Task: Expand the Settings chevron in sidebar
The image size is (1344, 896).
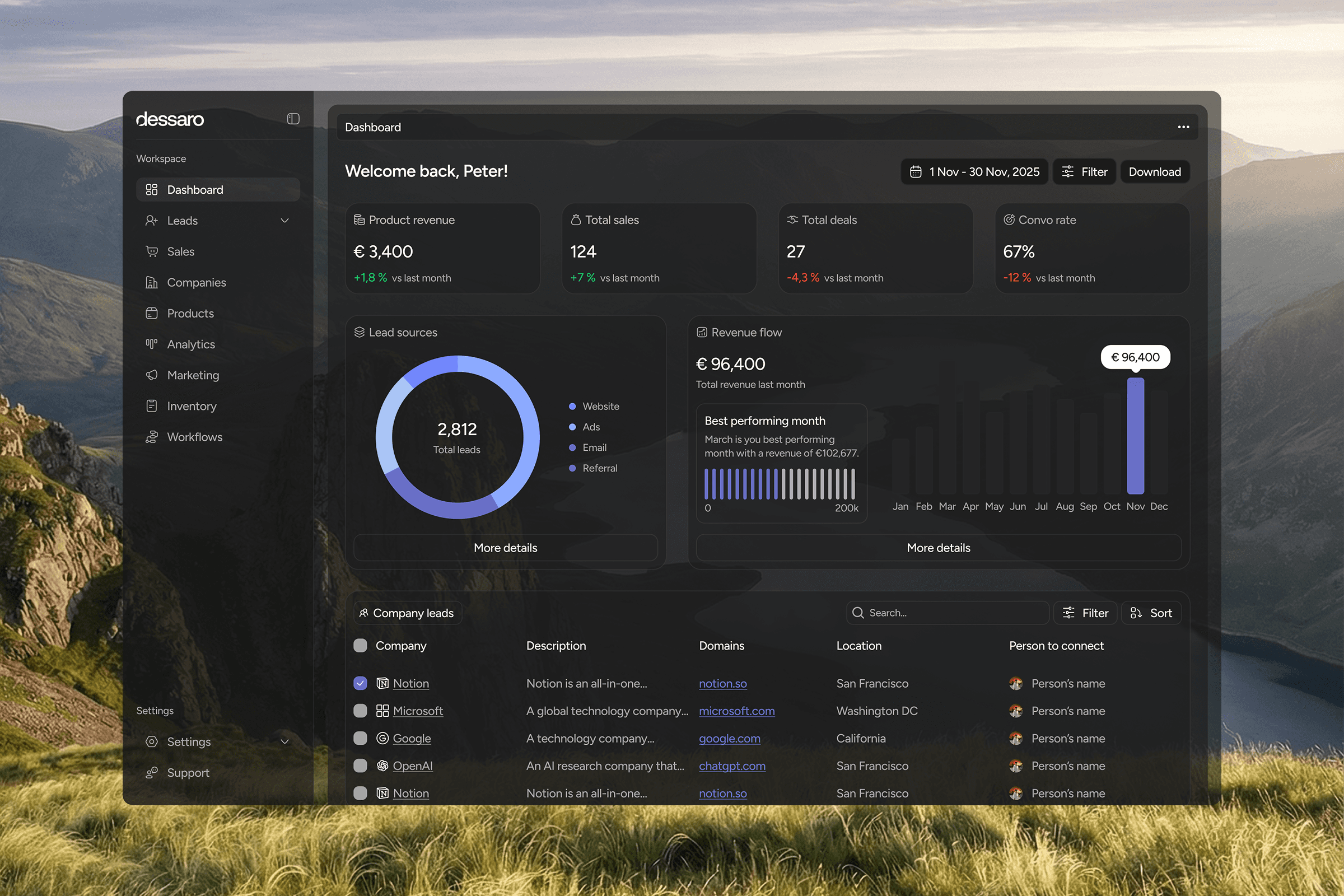Action: click(x=284, y=741)
